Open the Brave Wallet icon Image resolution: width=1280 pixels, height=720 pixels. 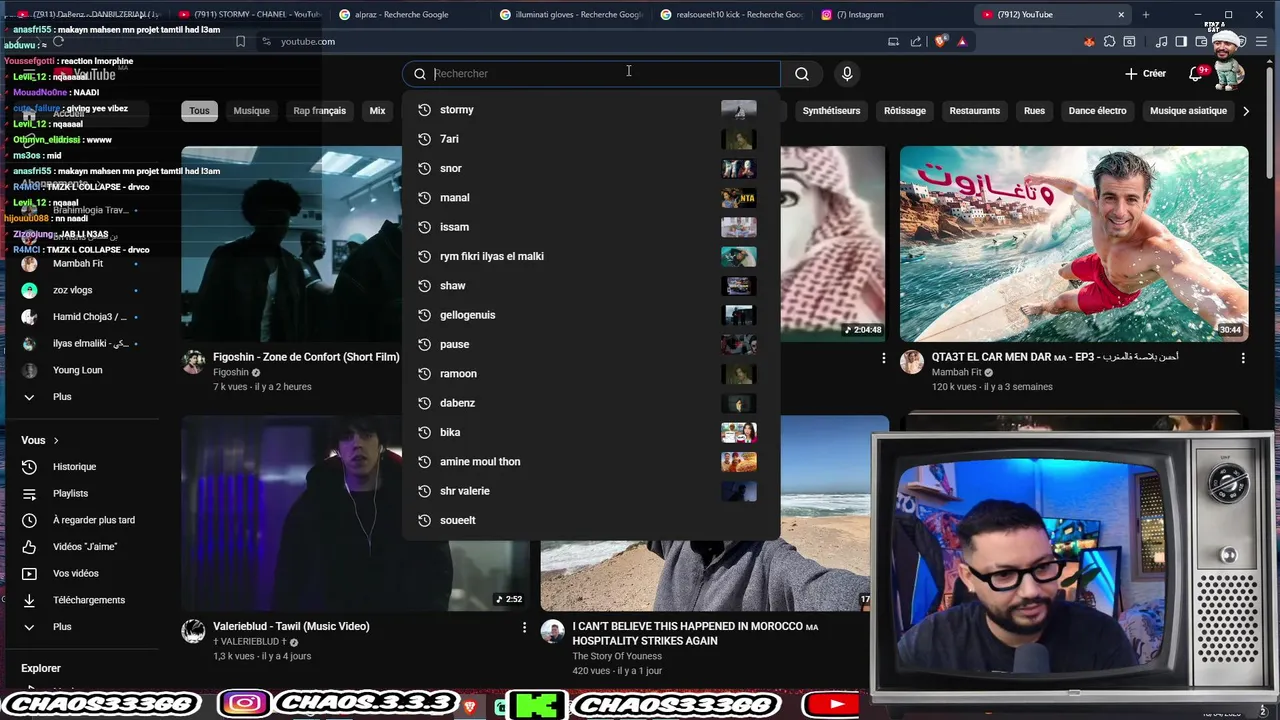click(x=1201, y=42)
